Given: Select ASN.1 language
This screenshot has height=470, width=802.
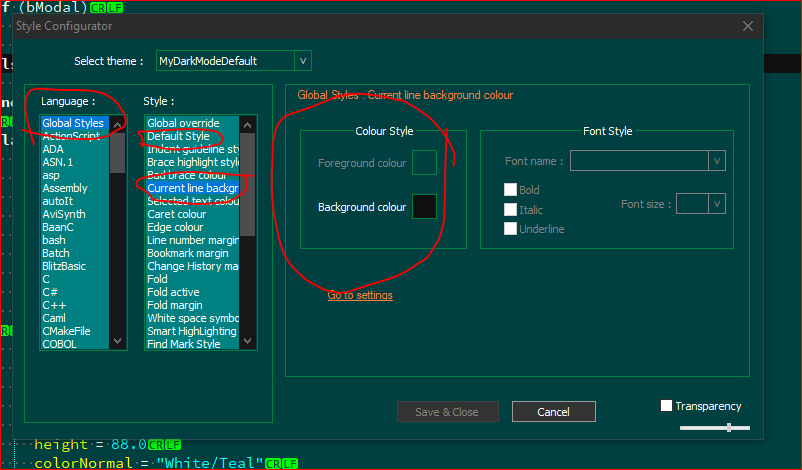Looking at the screenshot, I should pos(75,162).
